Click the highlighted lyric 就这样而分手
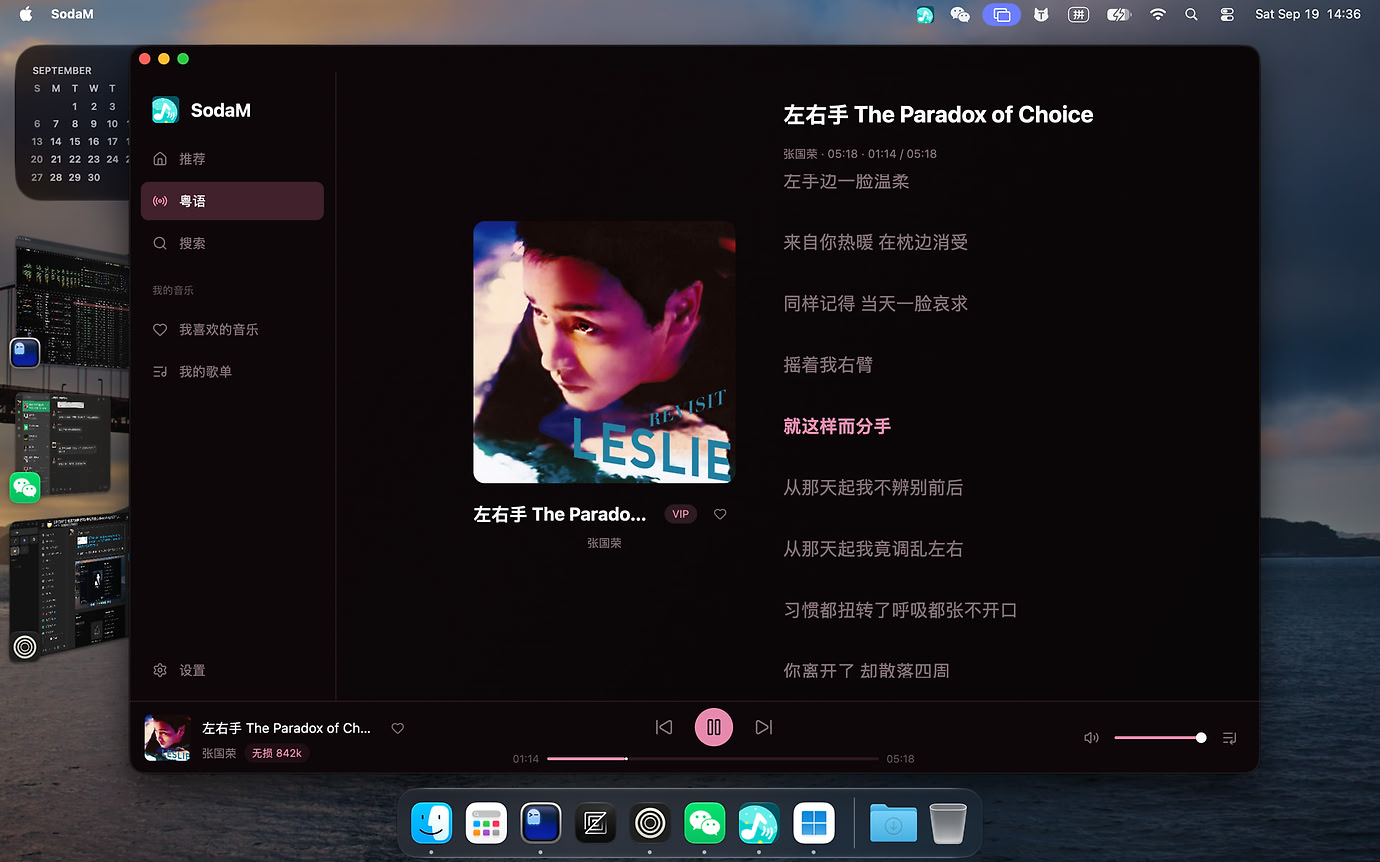This screenshot has height=862, width=1380. (x=837, y=426)
